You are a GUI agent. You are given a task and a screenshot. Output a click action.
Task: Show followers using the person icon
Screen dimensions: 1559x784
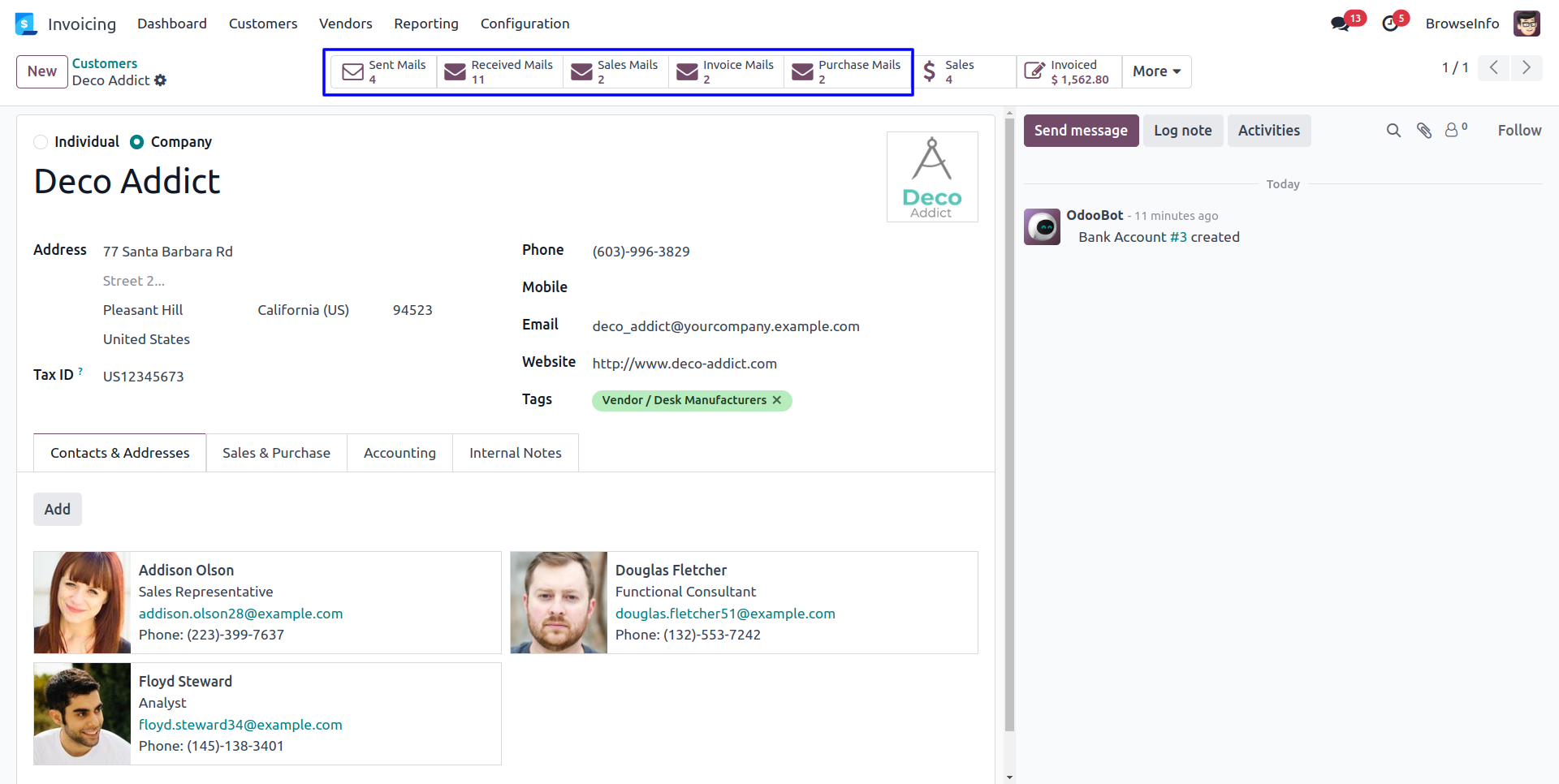coord(1453,130)
